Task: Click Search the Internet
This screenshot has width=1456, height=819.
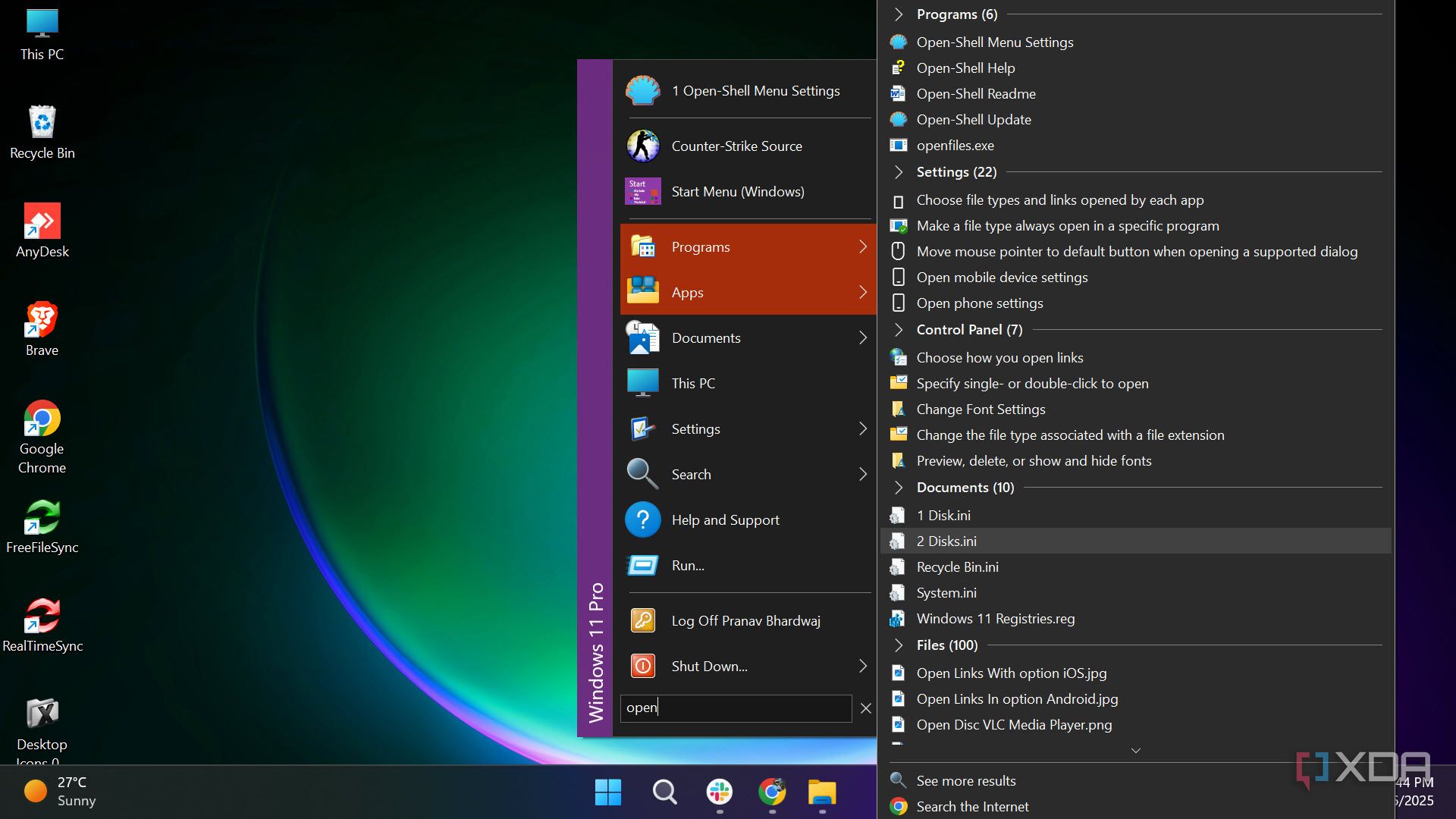Action: pyautogui.click(x=972, y=807)
